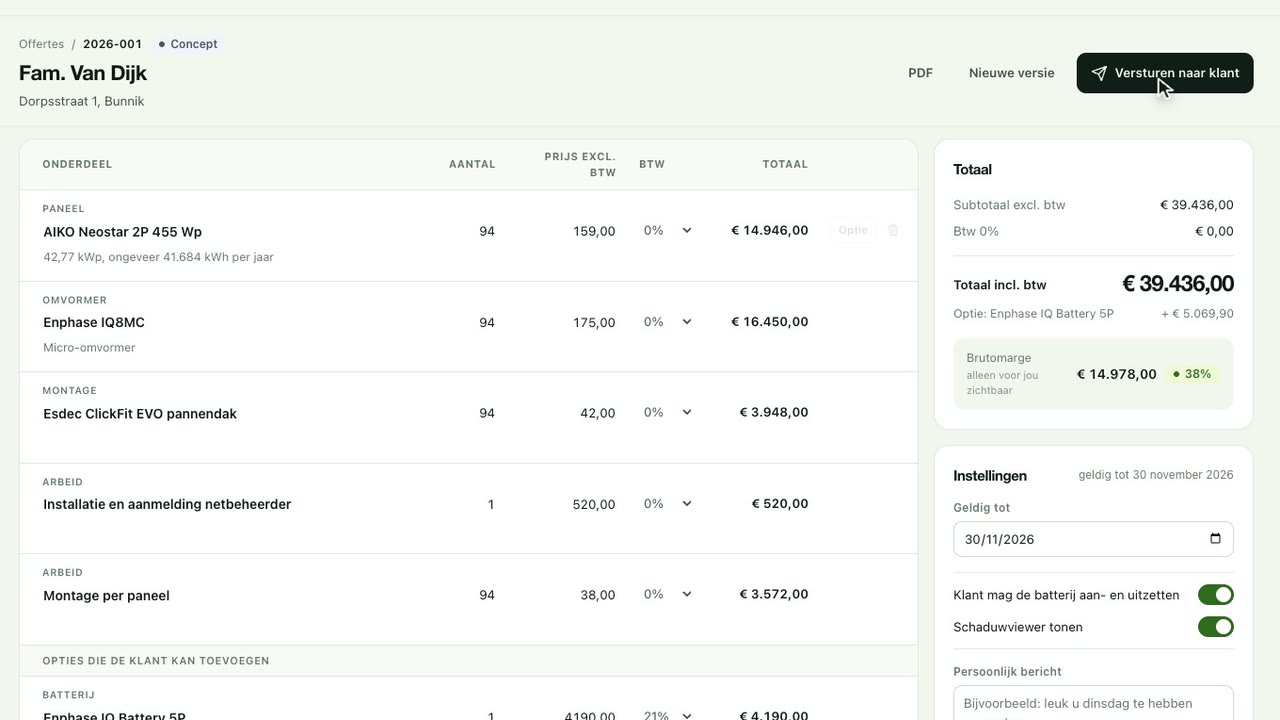Click Installatie en aanmelding netbeheerder name

167,504
